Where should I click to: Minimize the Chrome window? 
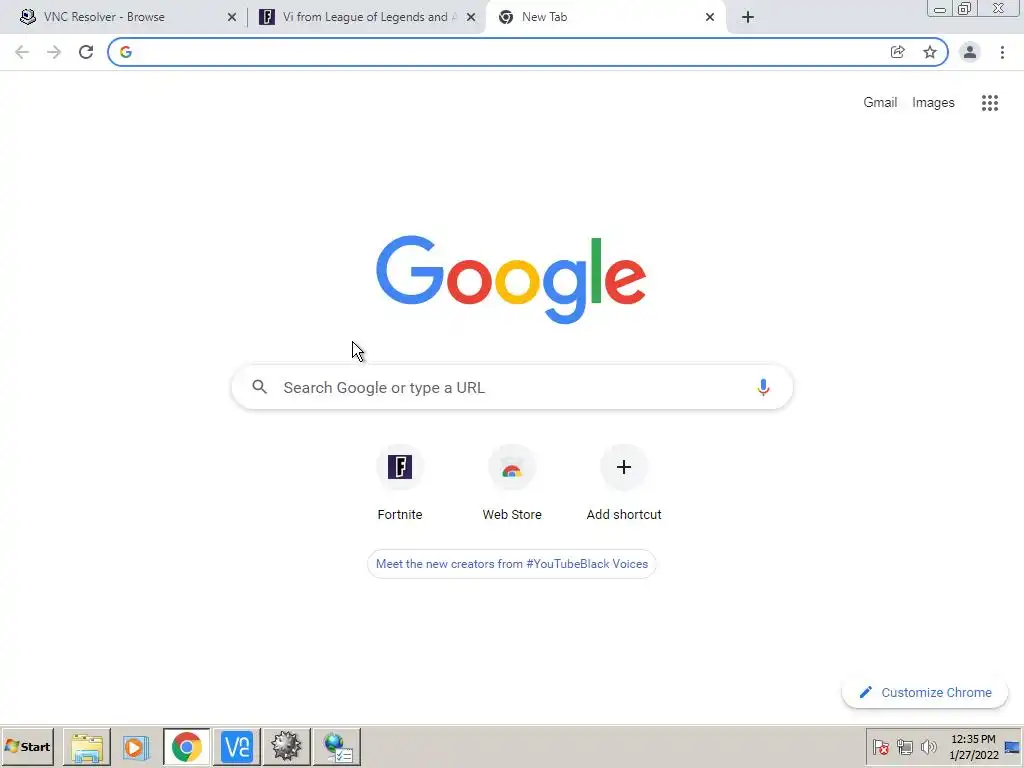[x=940, y=8]
